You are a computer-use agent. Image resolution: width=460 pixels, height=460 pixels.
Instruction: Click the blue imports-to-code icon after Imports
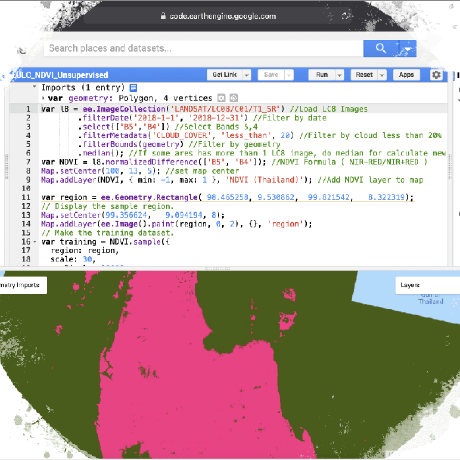[x=133, y=88]
